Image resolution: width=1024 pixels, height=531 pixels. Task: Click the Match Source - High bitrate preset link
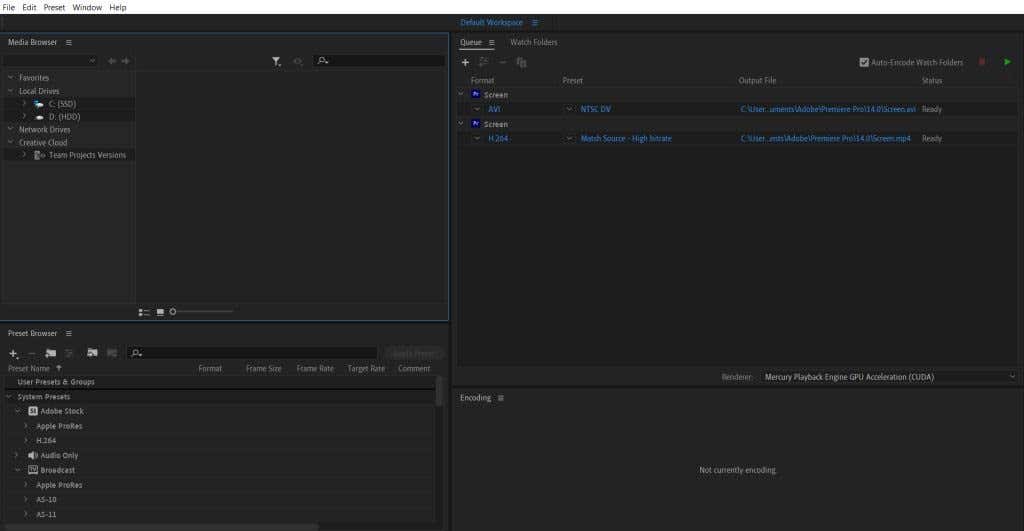pyautogui.click(x=626, y=138)
